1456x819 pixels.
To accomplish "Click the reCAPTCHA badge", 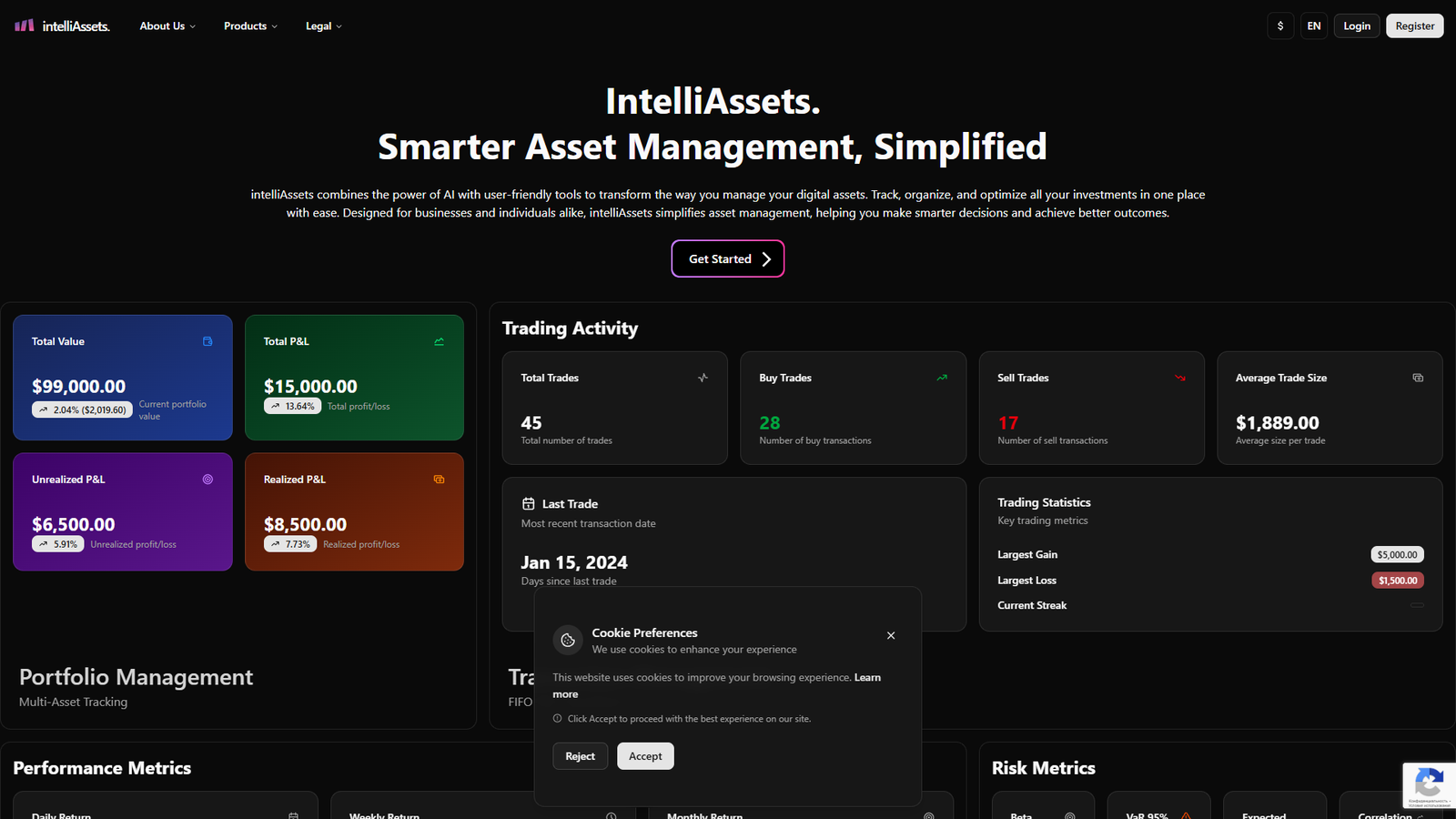I will (x=1429, y=784).
